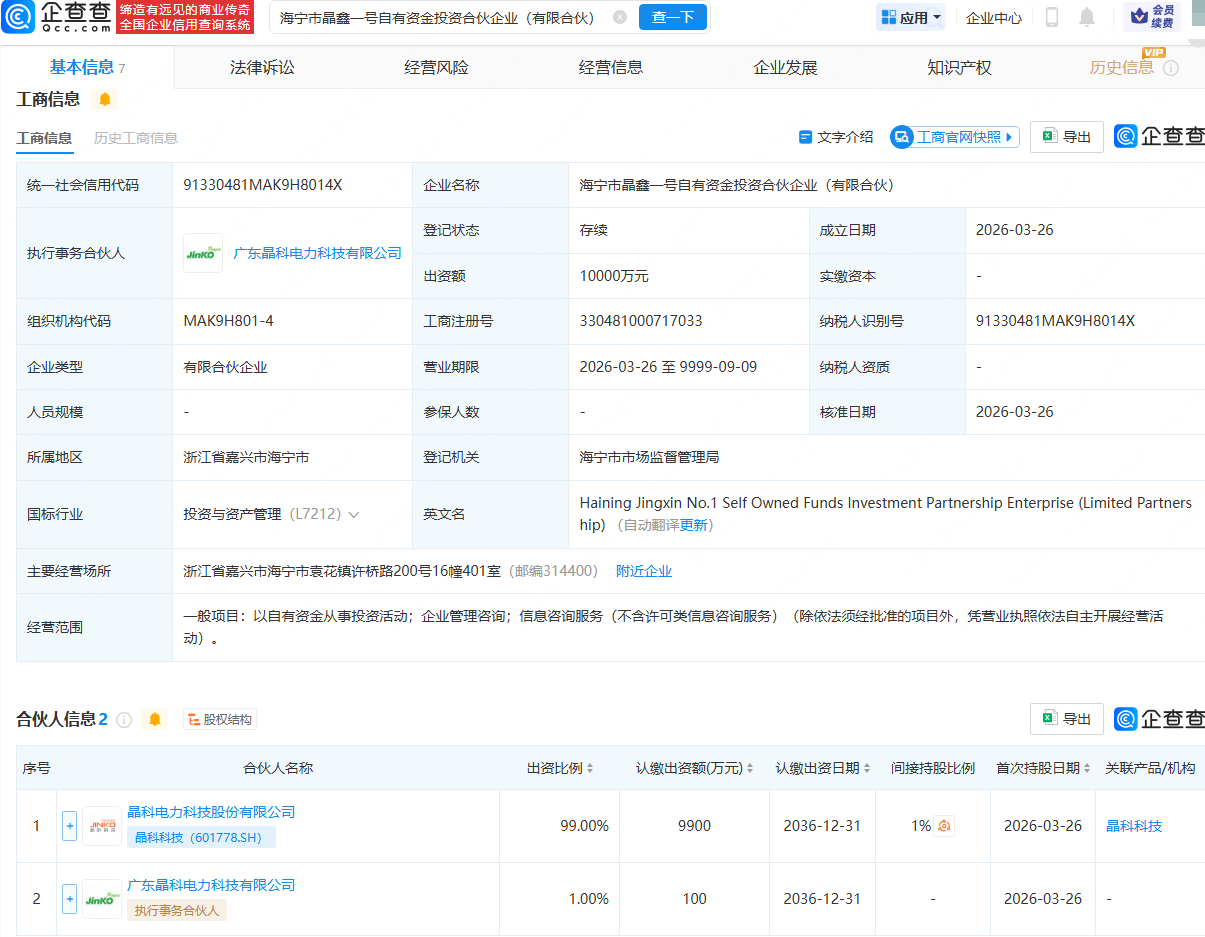Click the info icon beside 合伙人信息 2
The height and width of the screenshot is (937, 1205).
click(122, 719)
